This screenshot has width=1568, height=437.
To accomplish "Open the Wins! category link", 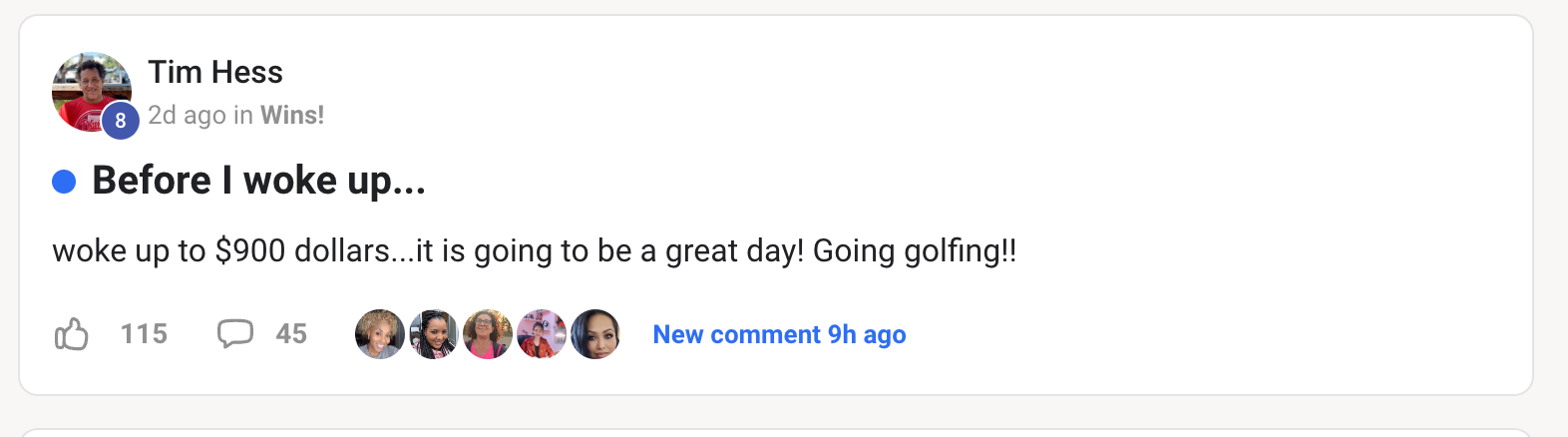I will pyautogui.click(x=292, y=116).
